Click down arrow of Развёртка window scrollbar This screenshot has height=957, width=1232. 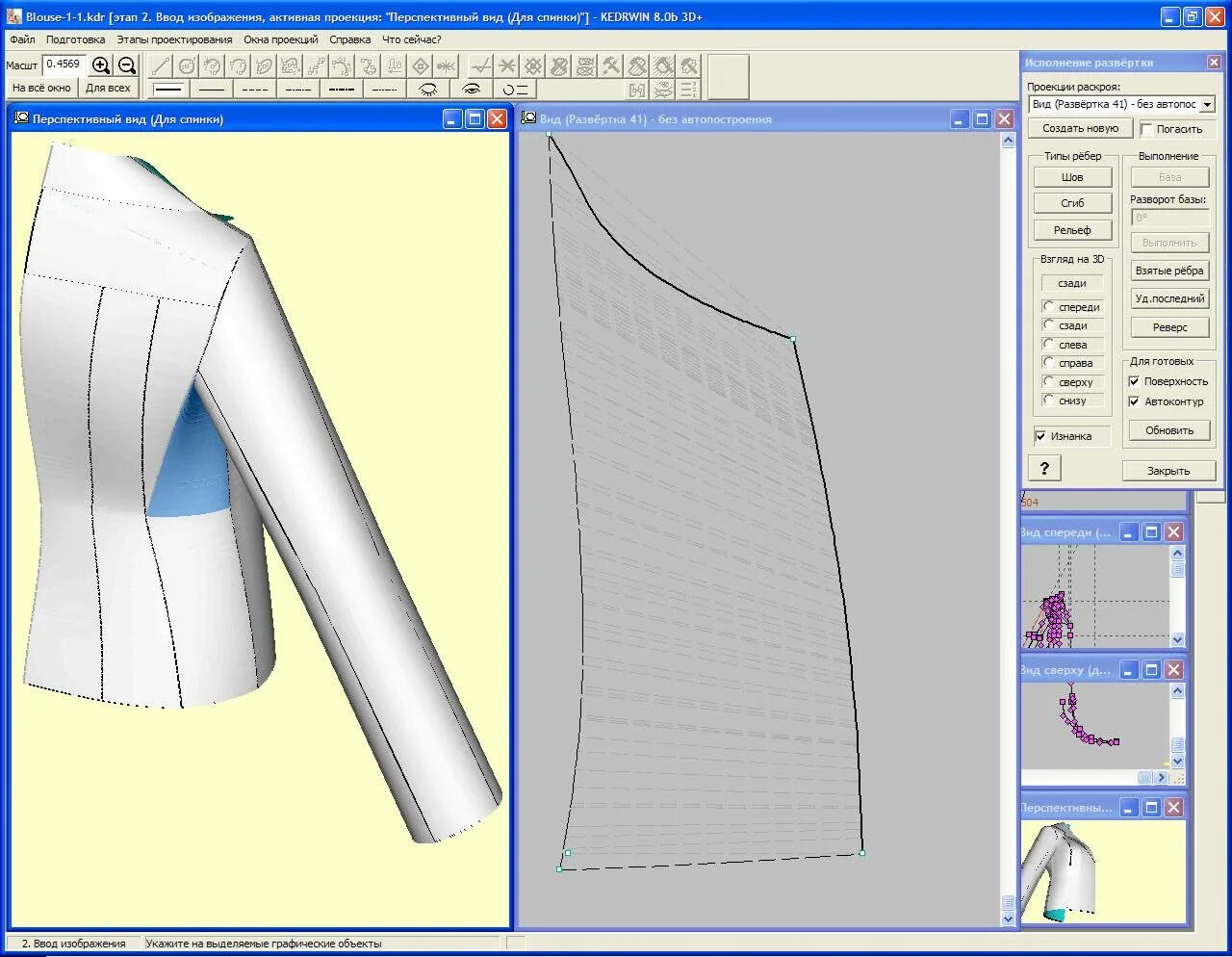click(1008, 918)
